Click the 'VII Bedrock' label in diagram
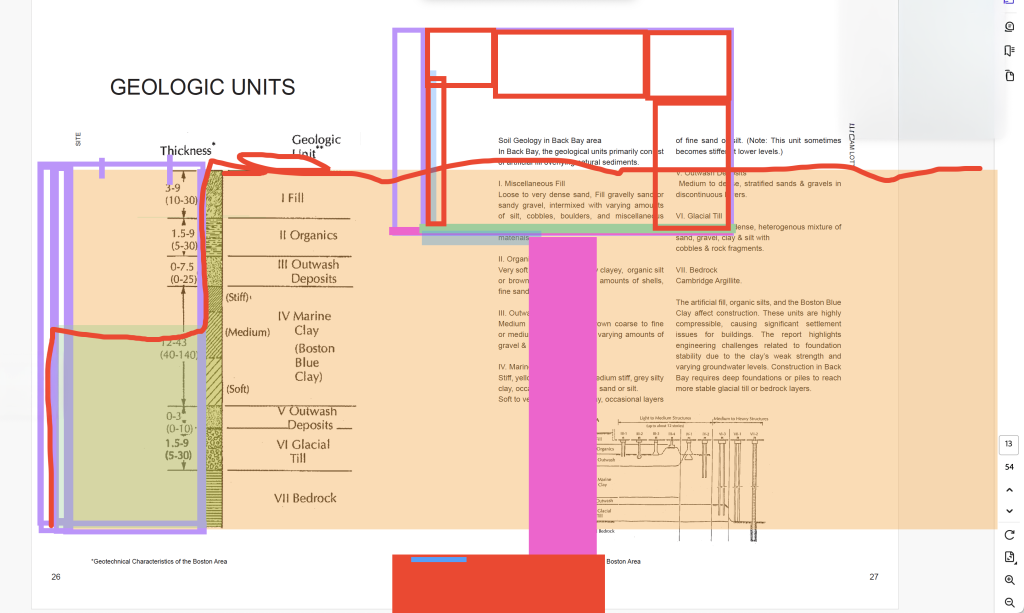This screenshot has height=613, width=1024. point(305,498)
